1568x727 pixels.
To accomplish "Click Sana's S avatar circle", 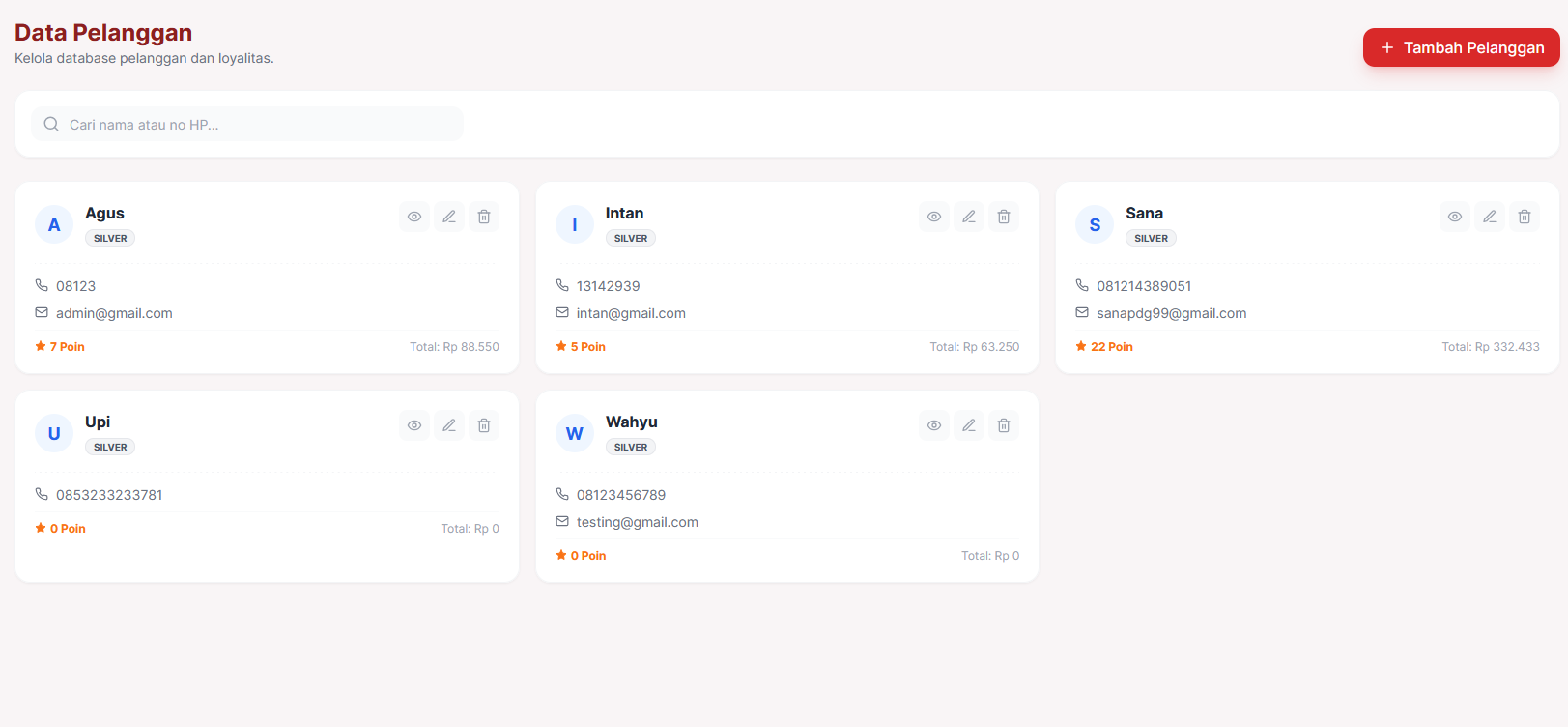I will (1095, 224).
